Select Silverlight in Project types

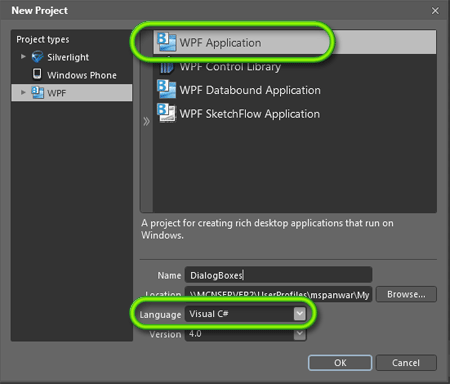click(68, 57)
